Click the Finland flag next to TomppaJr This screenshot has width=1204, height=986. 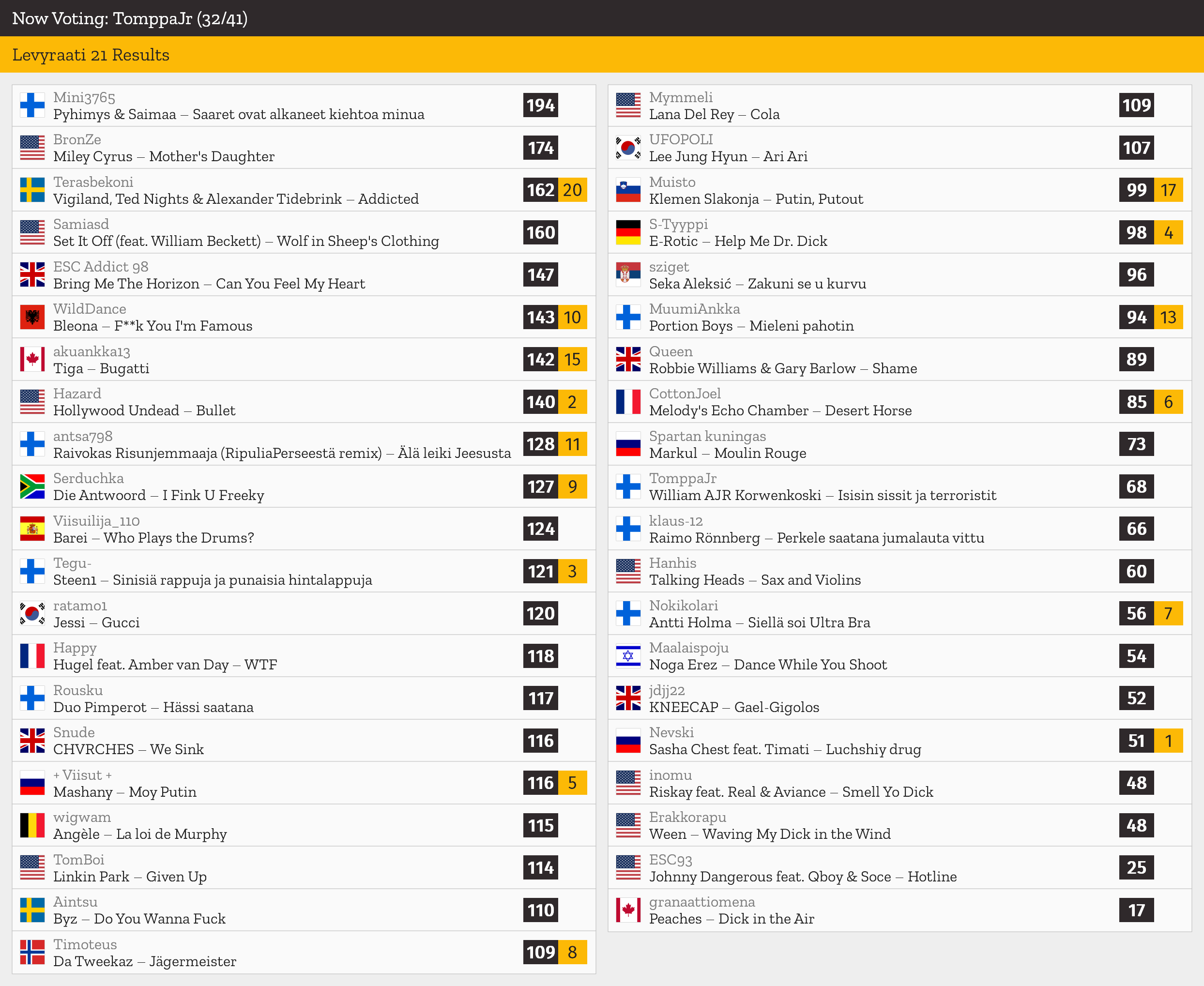628,487
